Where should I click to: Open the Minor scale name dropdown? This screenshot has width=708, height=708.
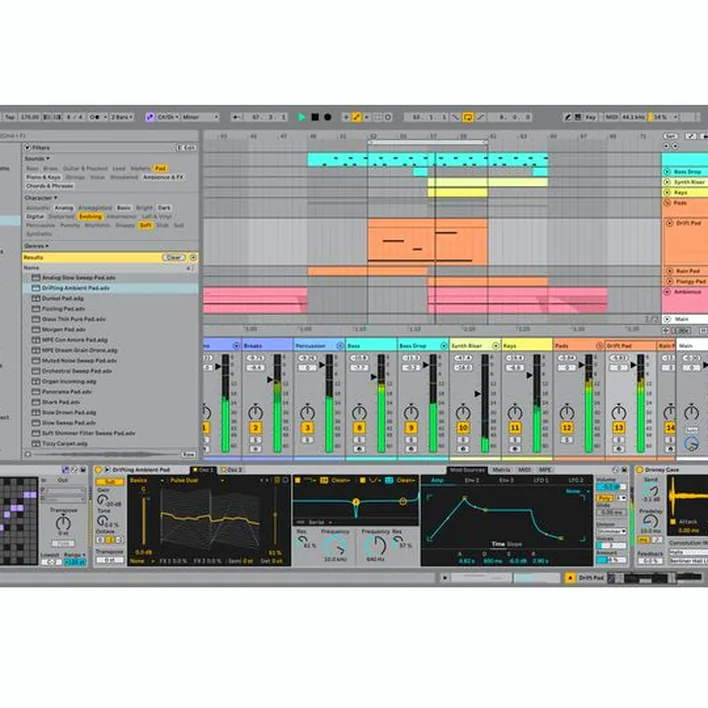click(x=200, y=117)
